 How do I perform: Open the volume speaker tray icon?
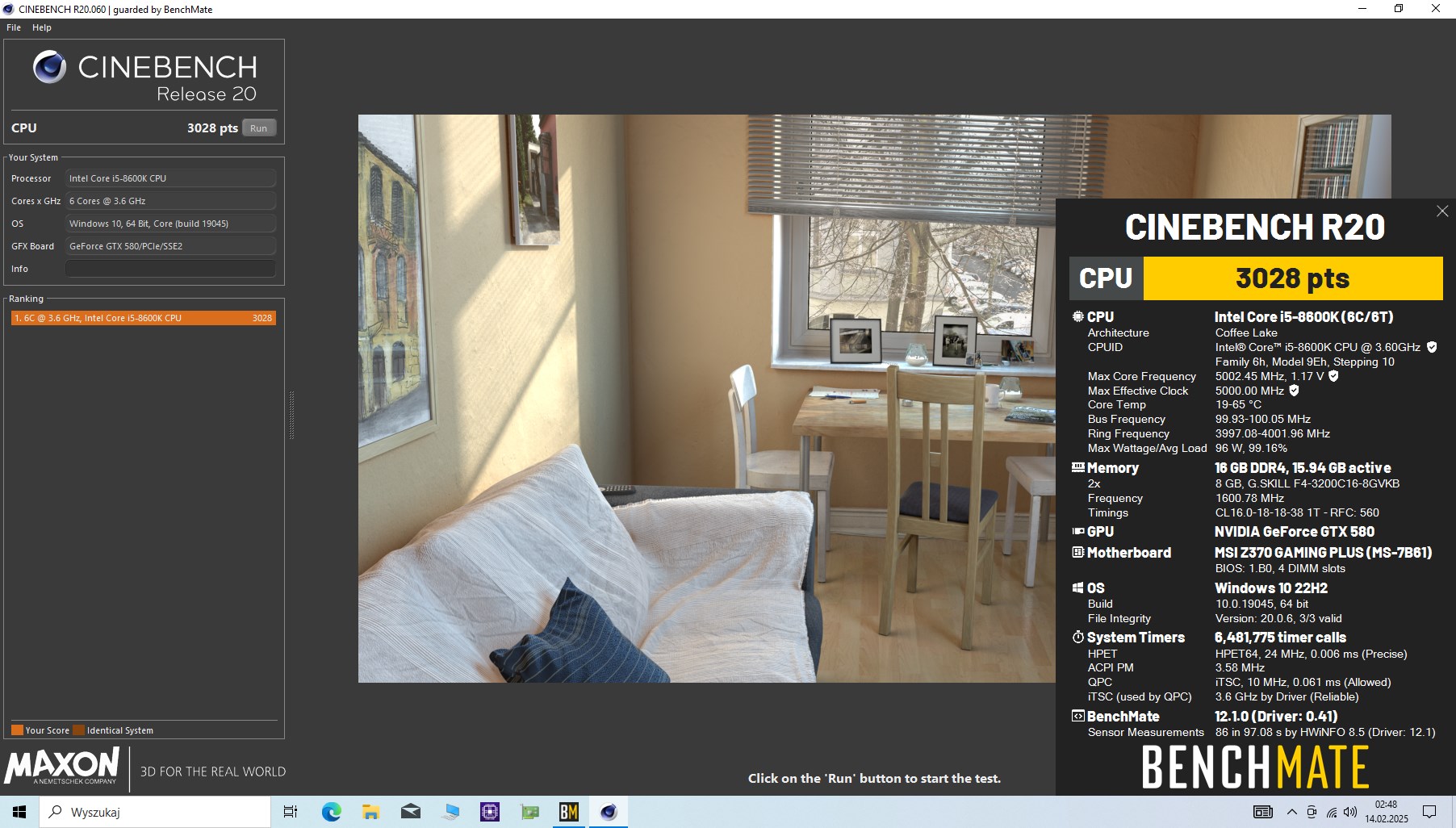point(1350,812)
